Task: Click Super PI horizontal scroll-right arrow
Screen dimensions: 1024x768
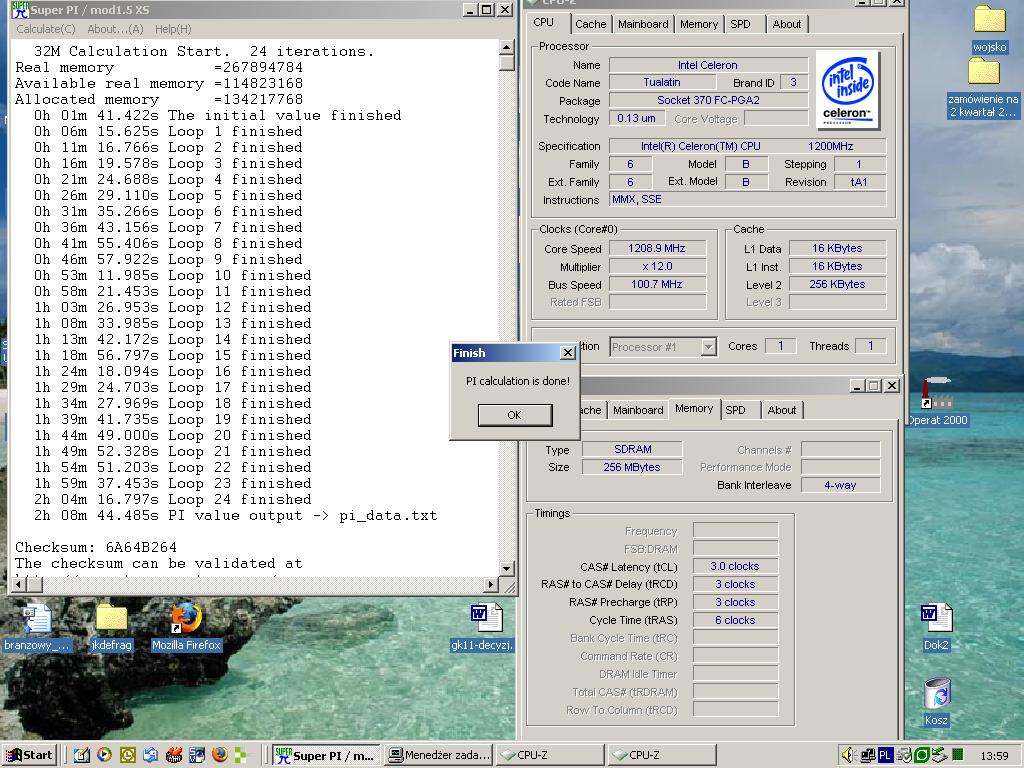Action: tap(491, 585)
